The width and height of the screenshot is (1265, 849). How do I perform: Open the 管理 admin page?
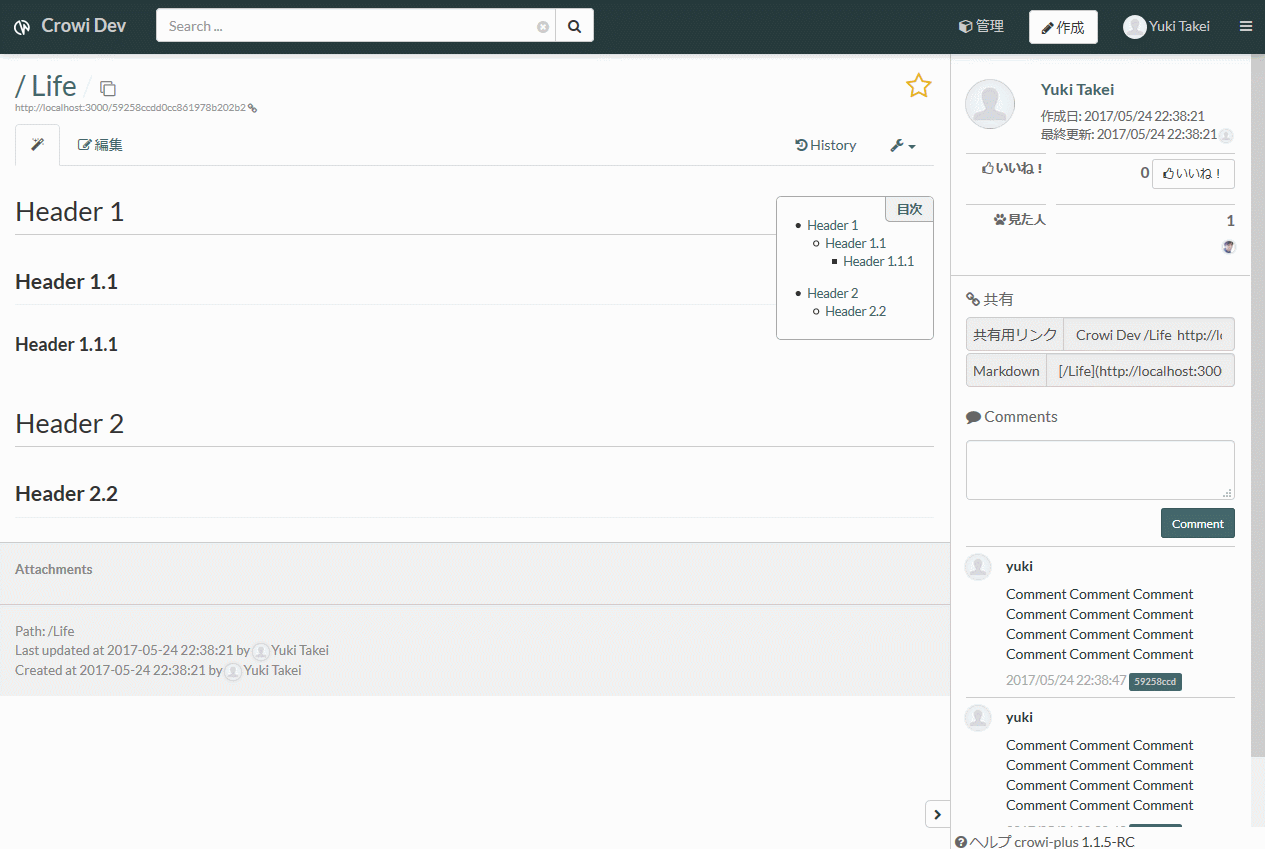tap(981, 27)
